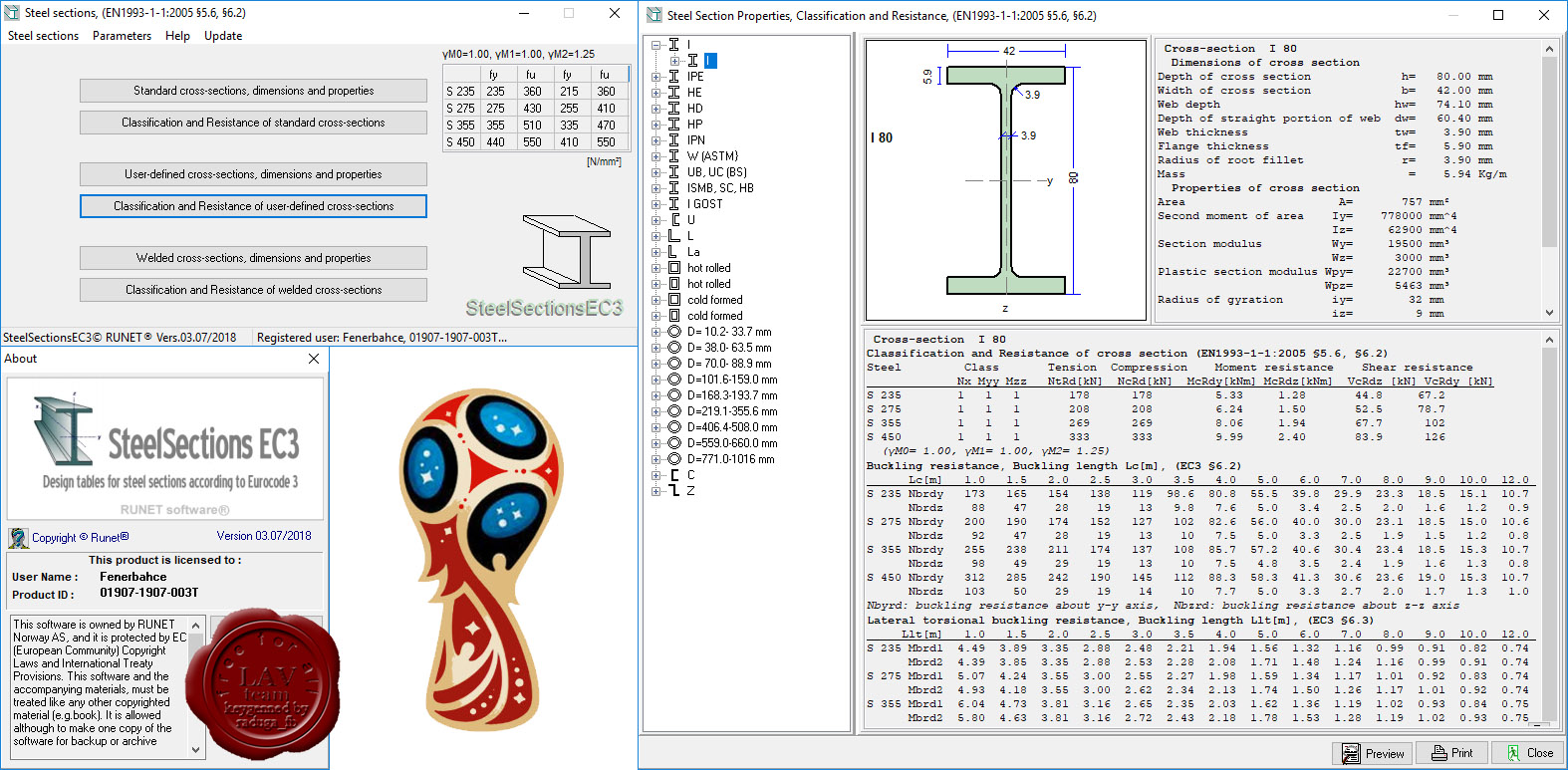The height and width of the screenshot is (770, 1568).
Task: Click the IPE section type icon
Action: [674, 77]
